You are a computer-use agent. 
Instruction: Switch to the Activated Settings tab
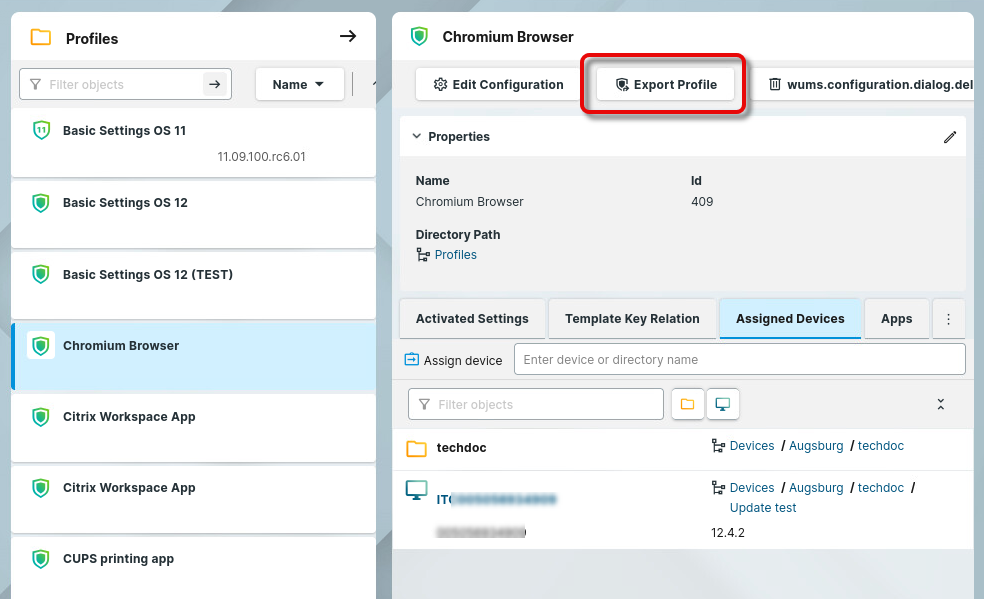coord(472,319)
